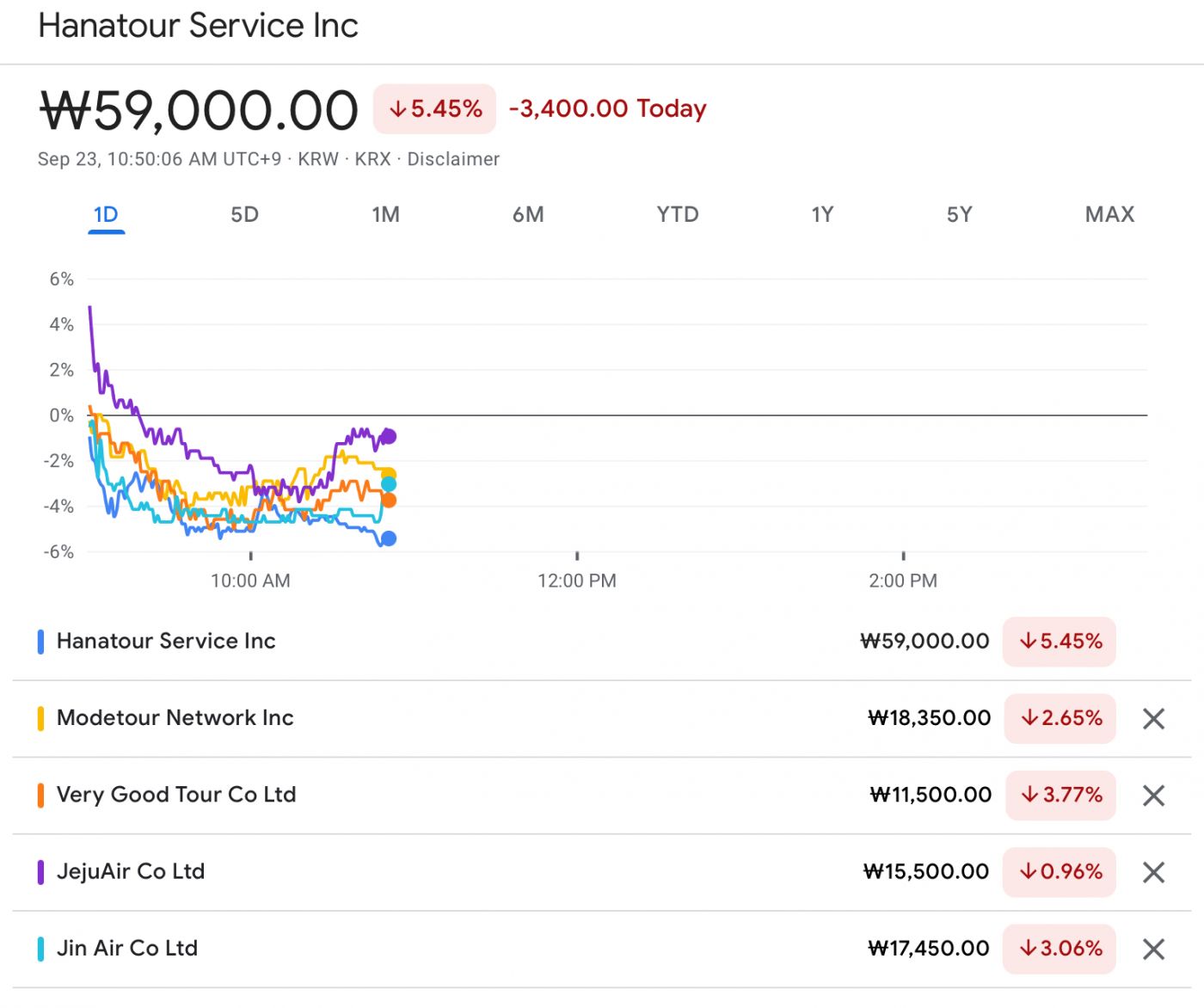Remove Very Good Tour Co Ltd comparison

(1153, 796)
